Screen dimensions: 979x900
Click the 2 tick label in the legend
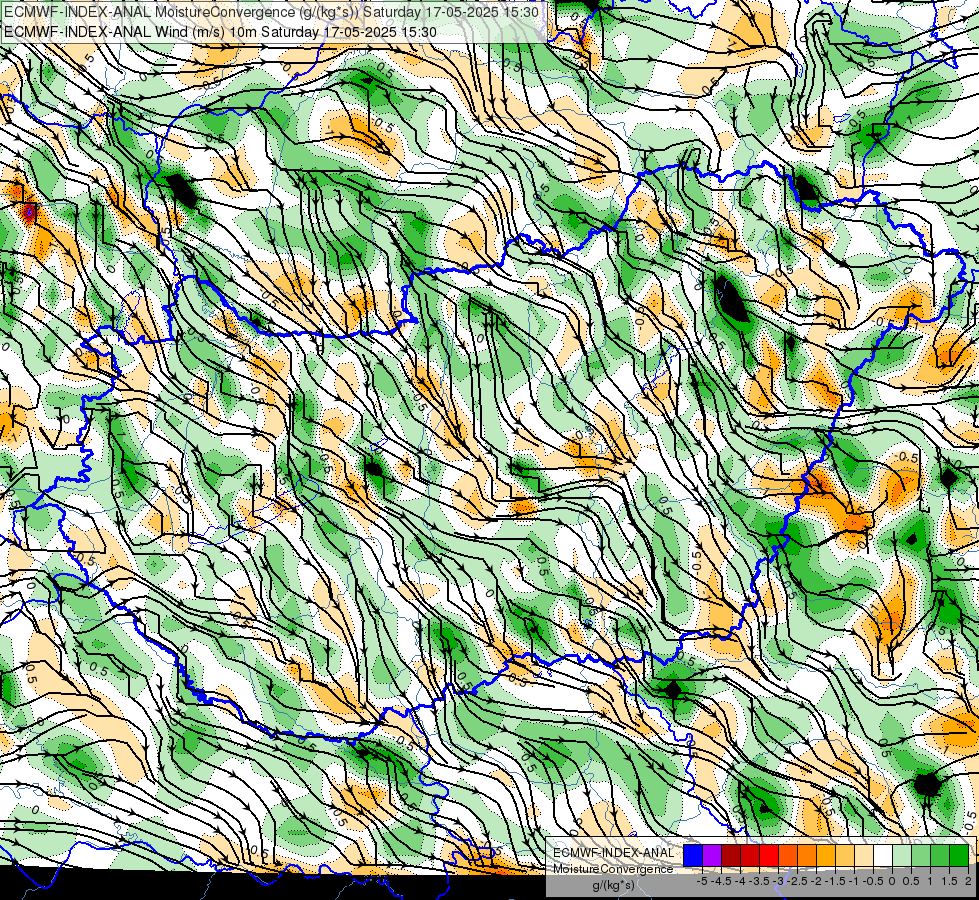(x=968, y=881)
